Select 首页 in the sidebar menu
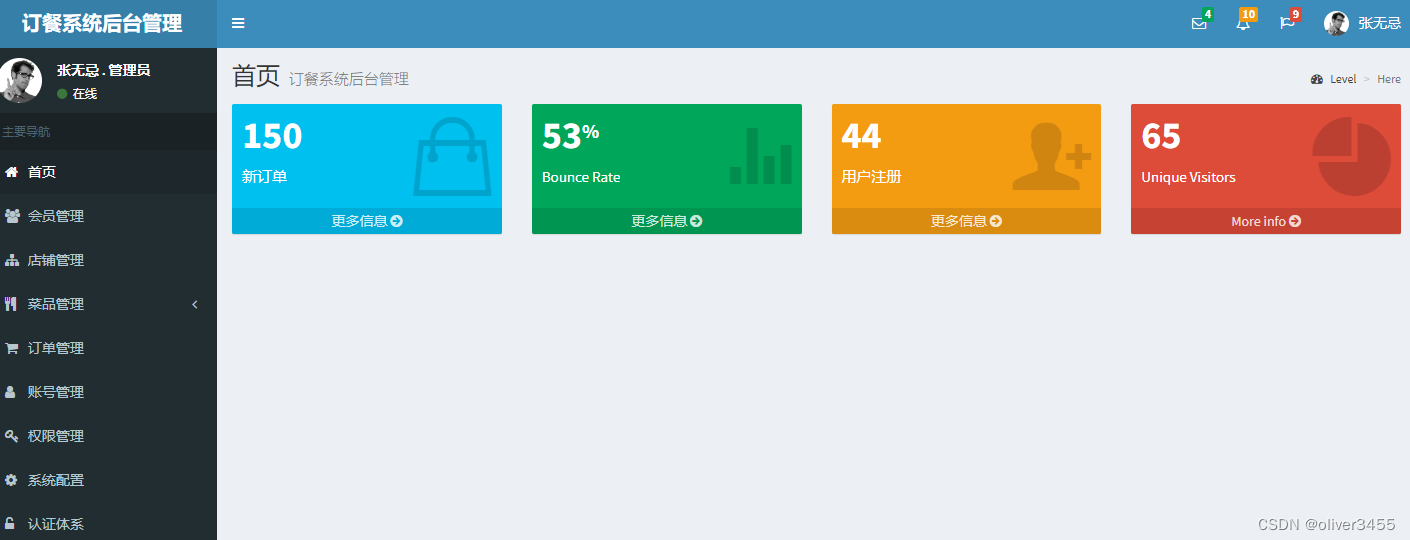The width and height of the screenshot is (1410, 540). point(108,172)
